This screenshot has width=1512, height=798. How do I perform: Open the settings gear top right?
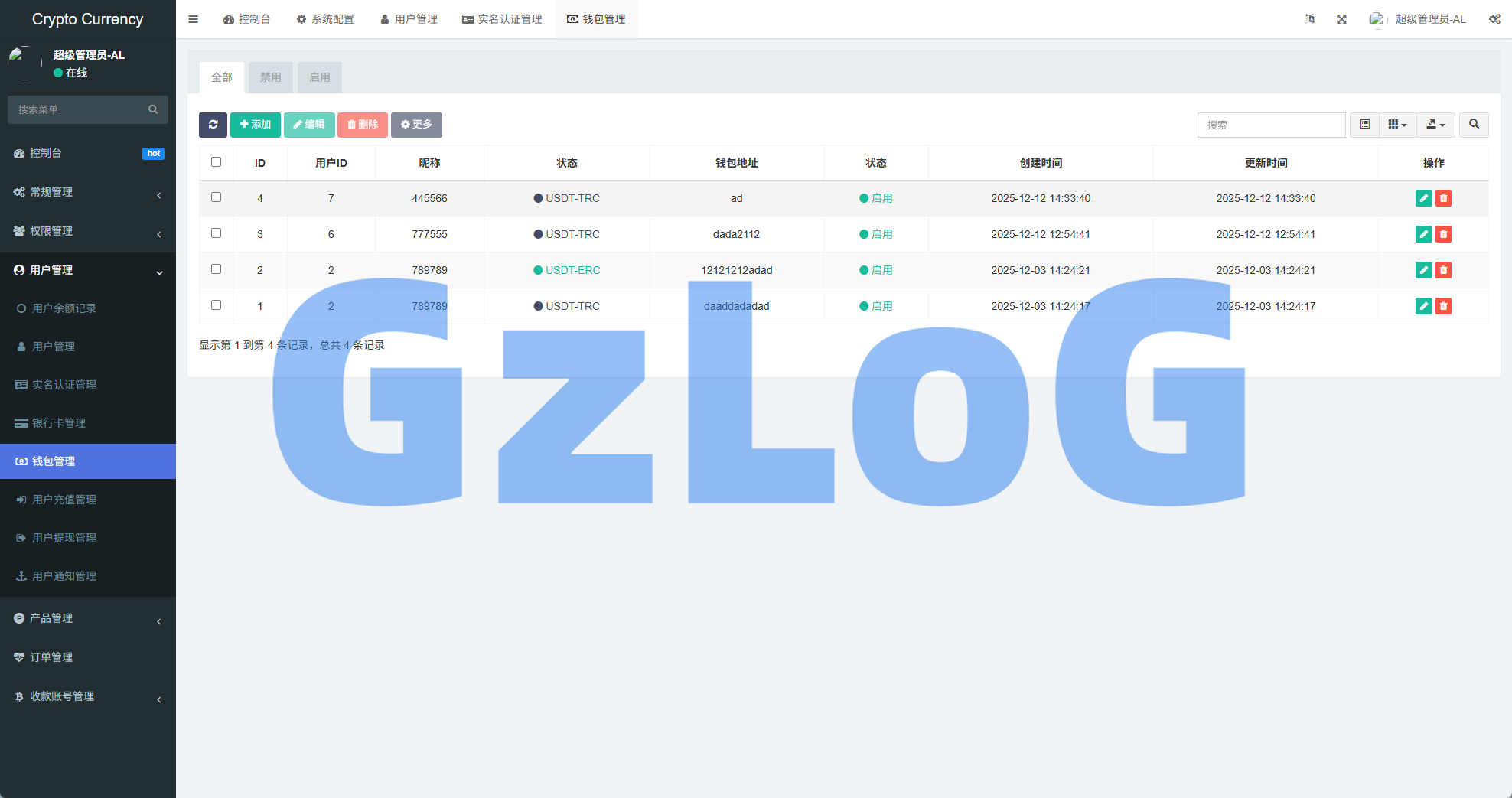pos(1495,18)
